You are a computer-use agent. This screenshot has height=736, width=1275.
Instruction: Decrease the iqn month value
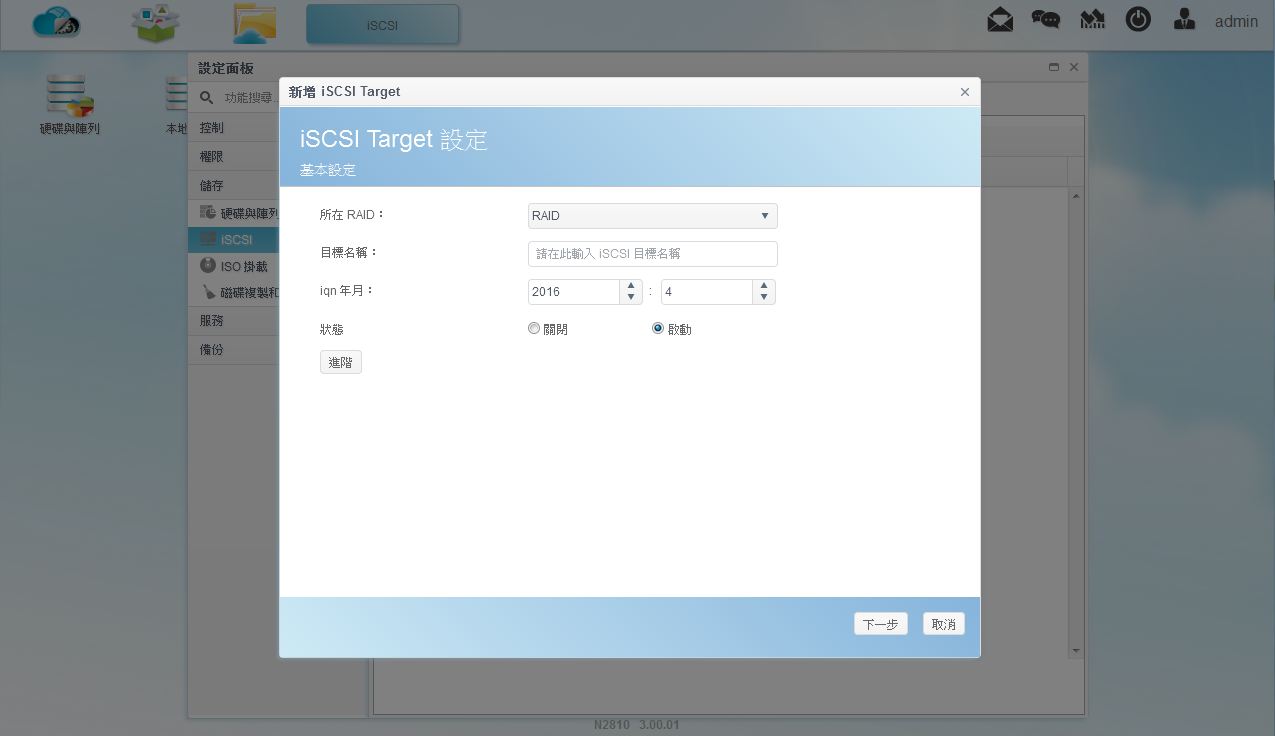tap(764, 298)
